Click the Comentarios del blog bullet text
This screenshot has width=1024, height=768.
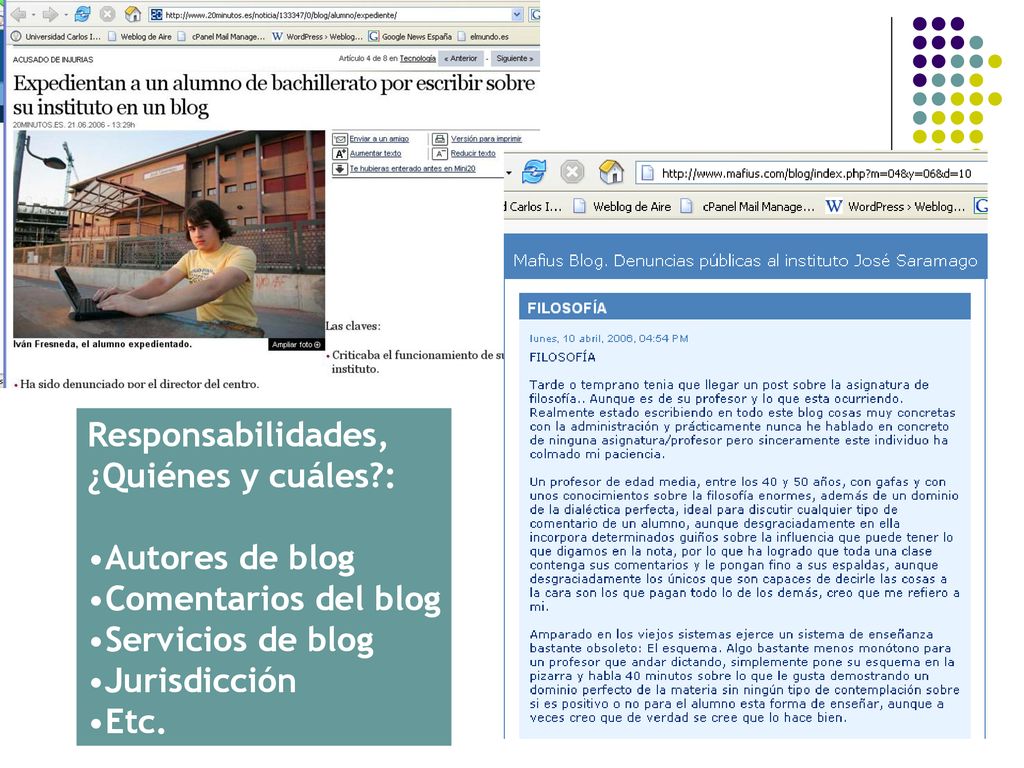click(272, 600)
